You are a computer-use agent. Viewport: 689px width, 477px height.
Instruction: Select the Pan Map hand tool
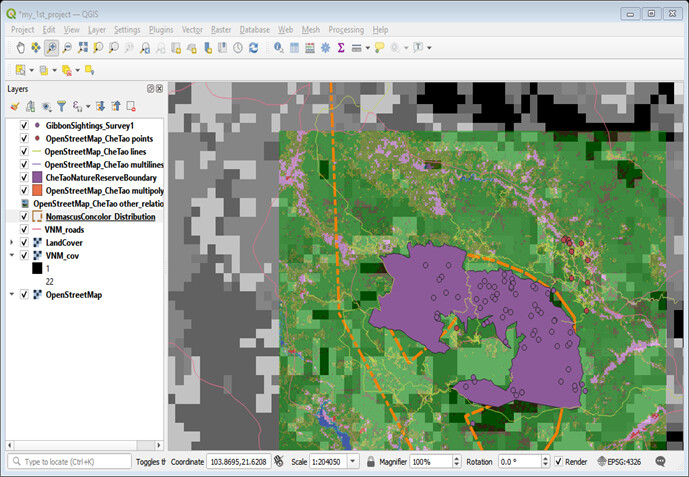[x=20, y=47]
